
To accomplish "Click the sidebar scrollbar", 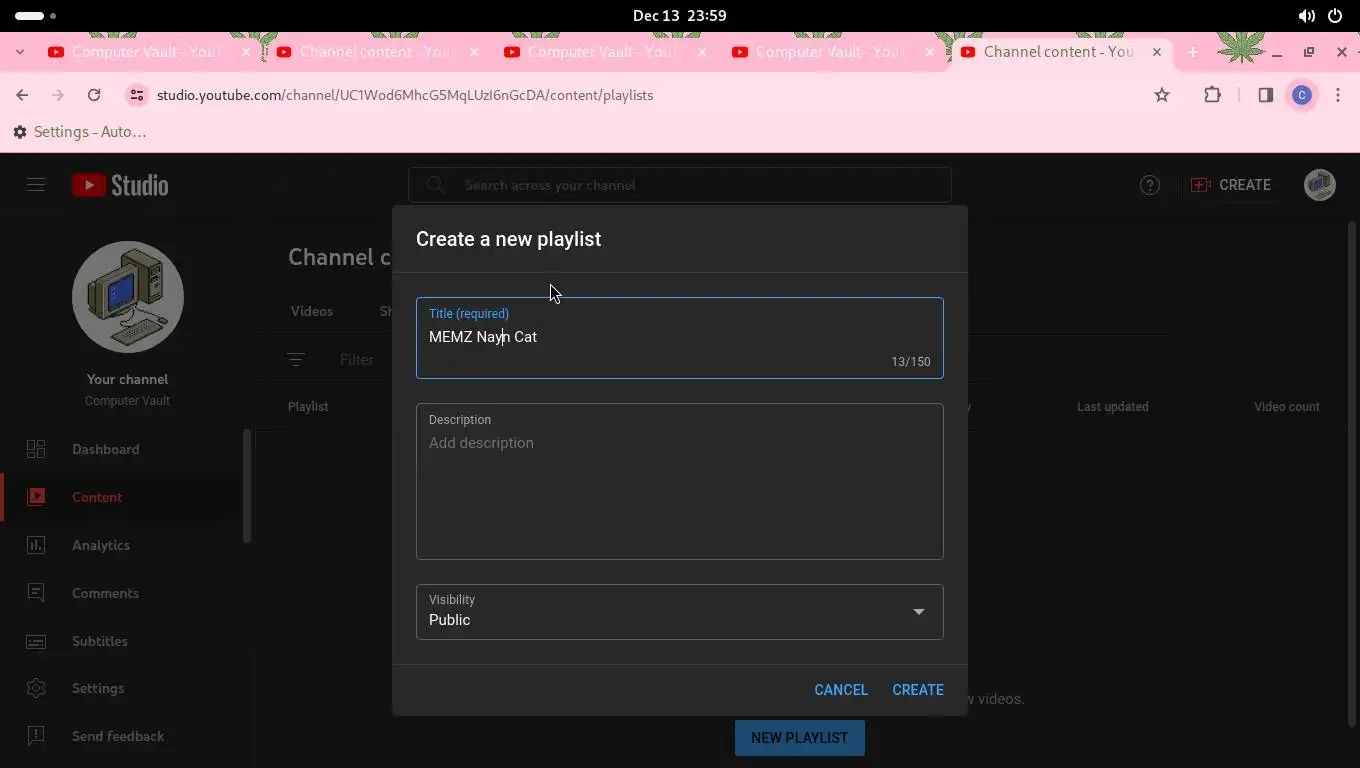I will click(x=247, y=486).
